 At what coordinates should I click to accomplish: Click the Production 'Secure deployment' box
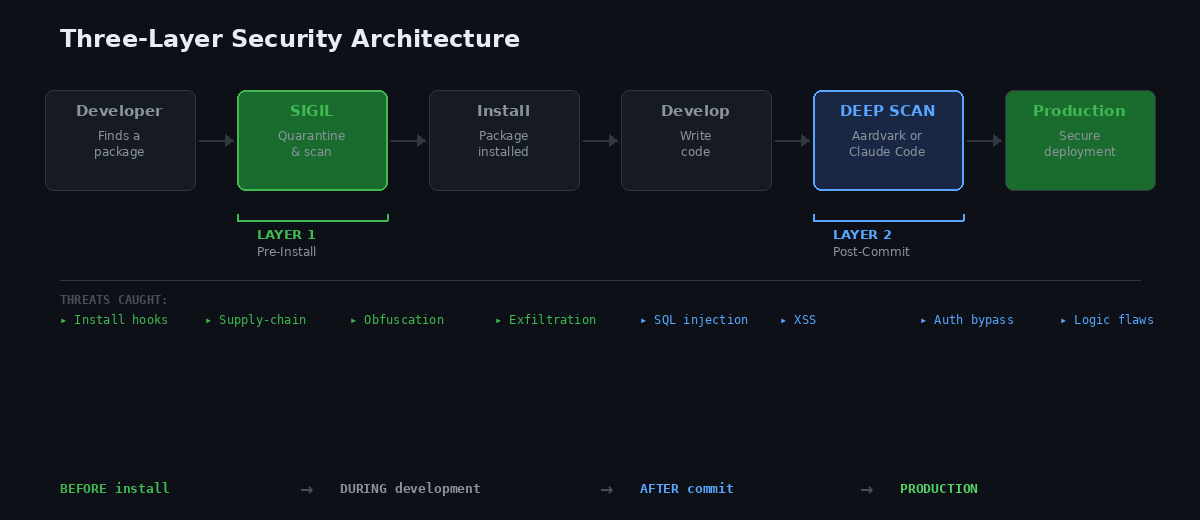(1080, 140)
